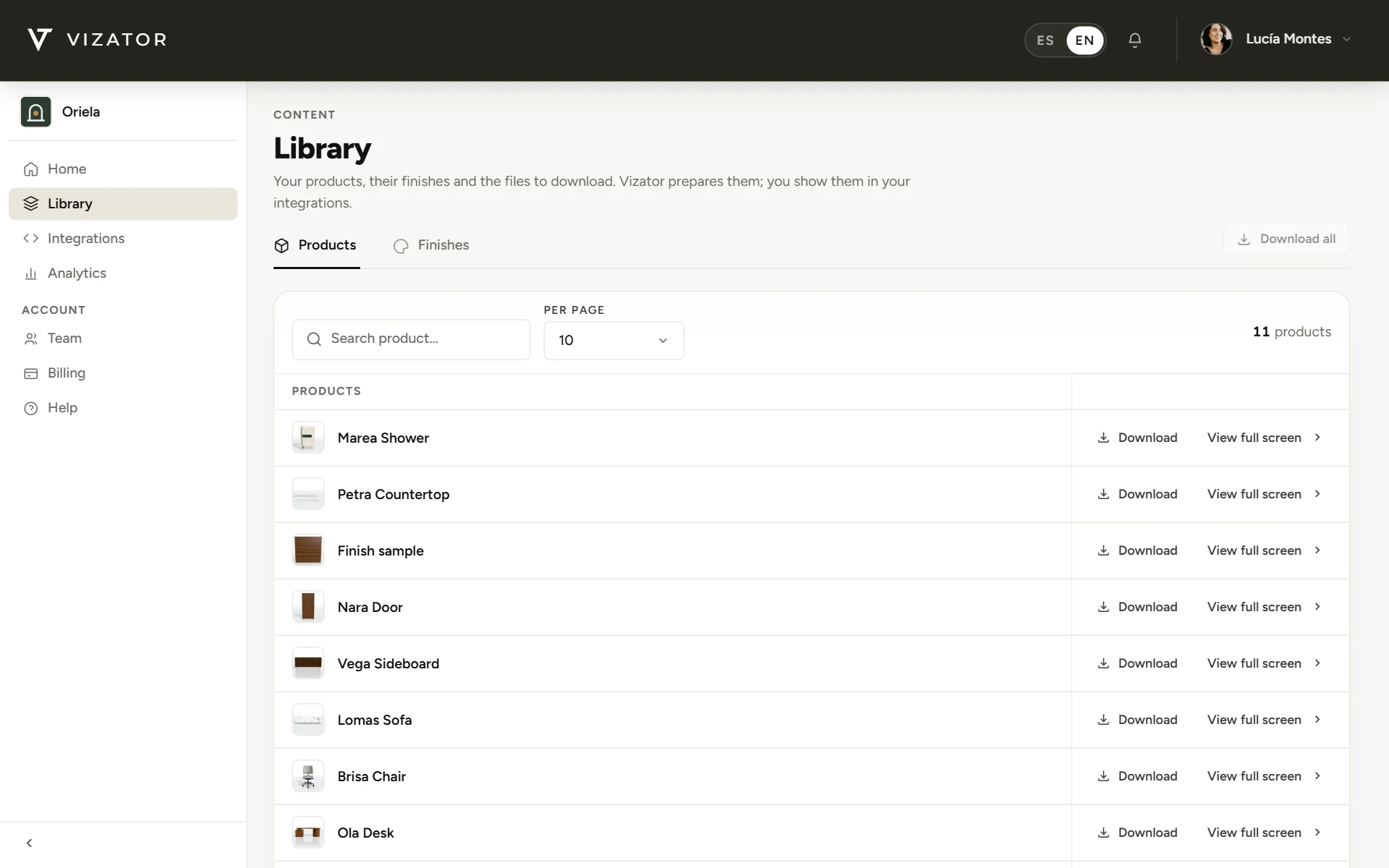Click Analytics bar chart icon
Screen dimensions: 1389x868
30,273
